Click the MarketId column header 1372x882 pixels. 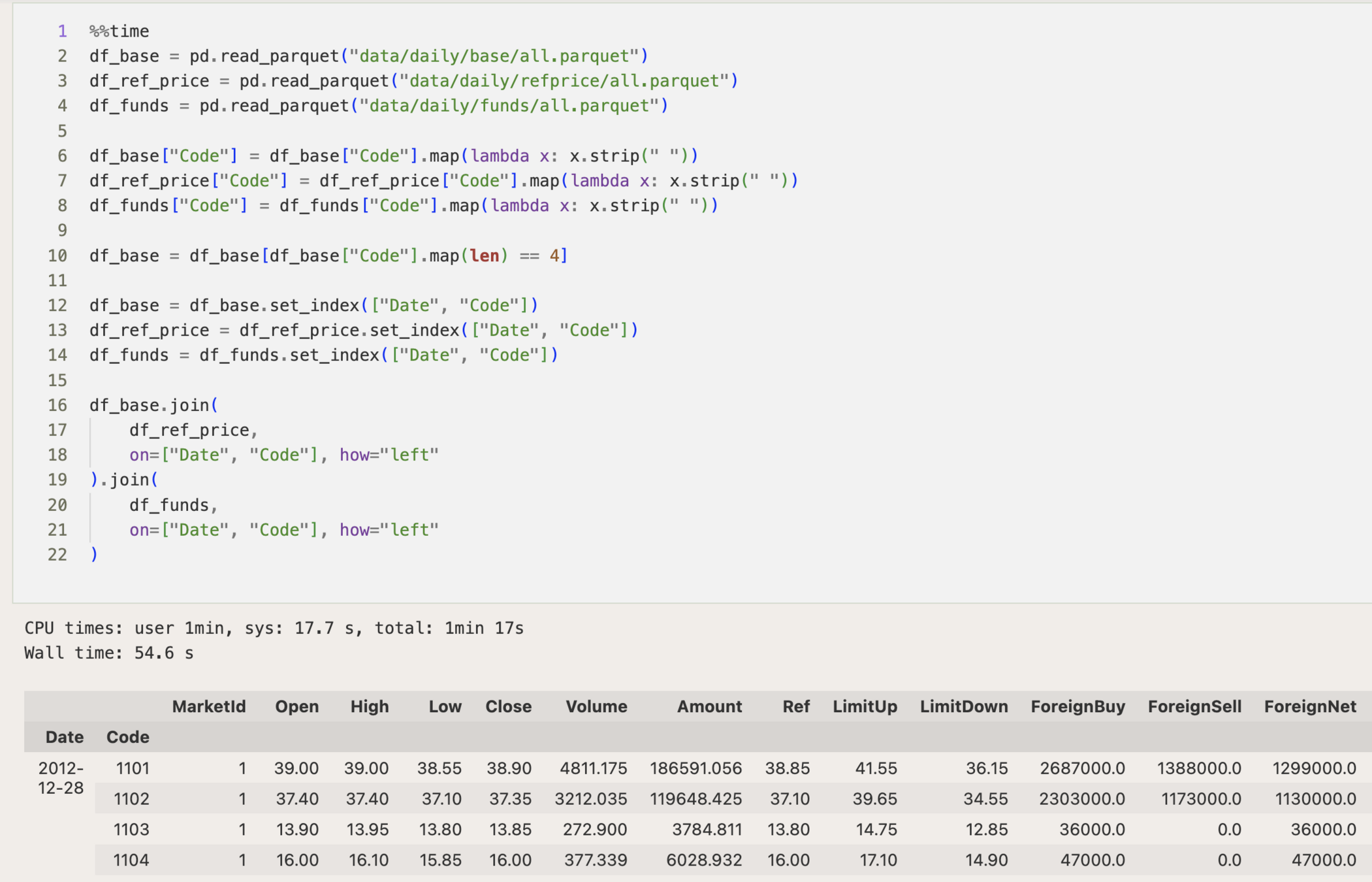point(208,706)
